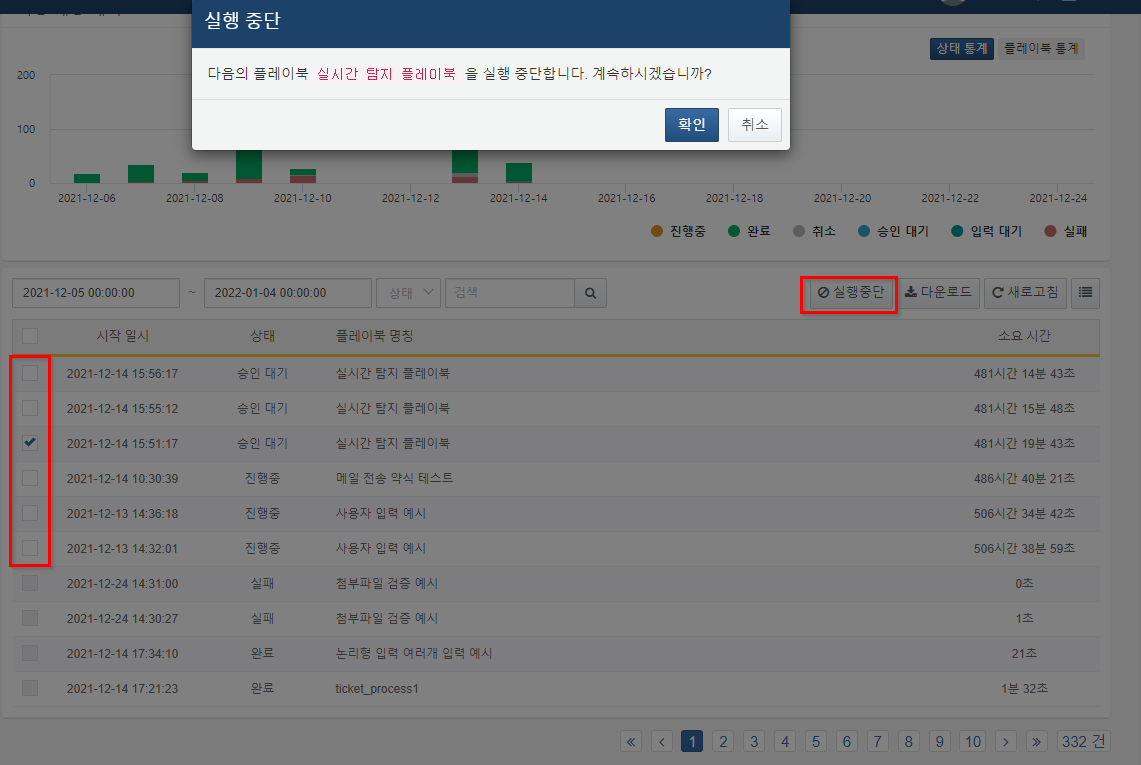Open 논리형 입력 여러개 입력 예시 row

556,653
